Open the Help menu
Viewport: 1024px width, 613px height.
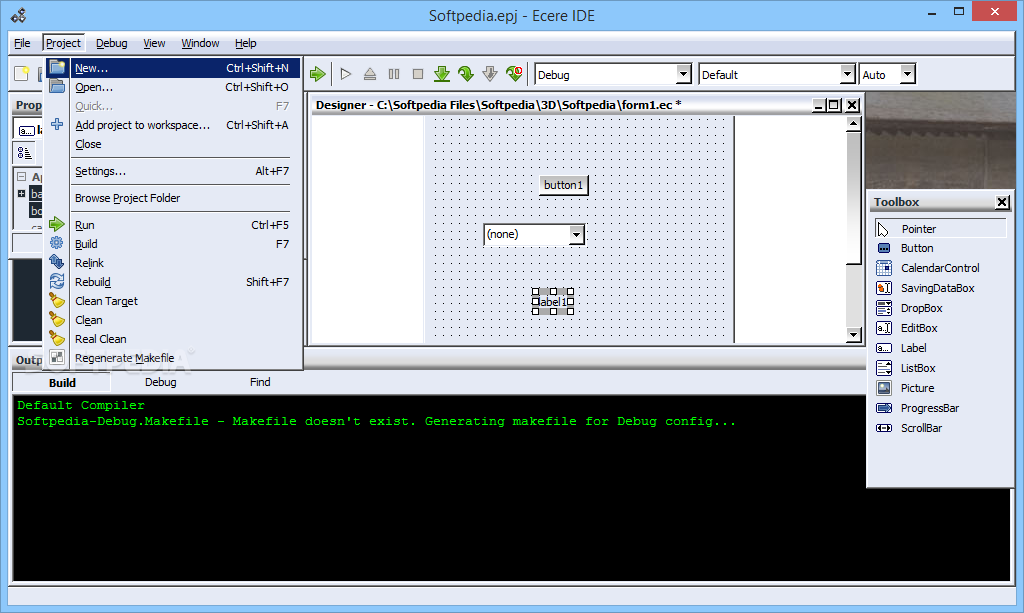pyautogui.click(x=246, y=43)
